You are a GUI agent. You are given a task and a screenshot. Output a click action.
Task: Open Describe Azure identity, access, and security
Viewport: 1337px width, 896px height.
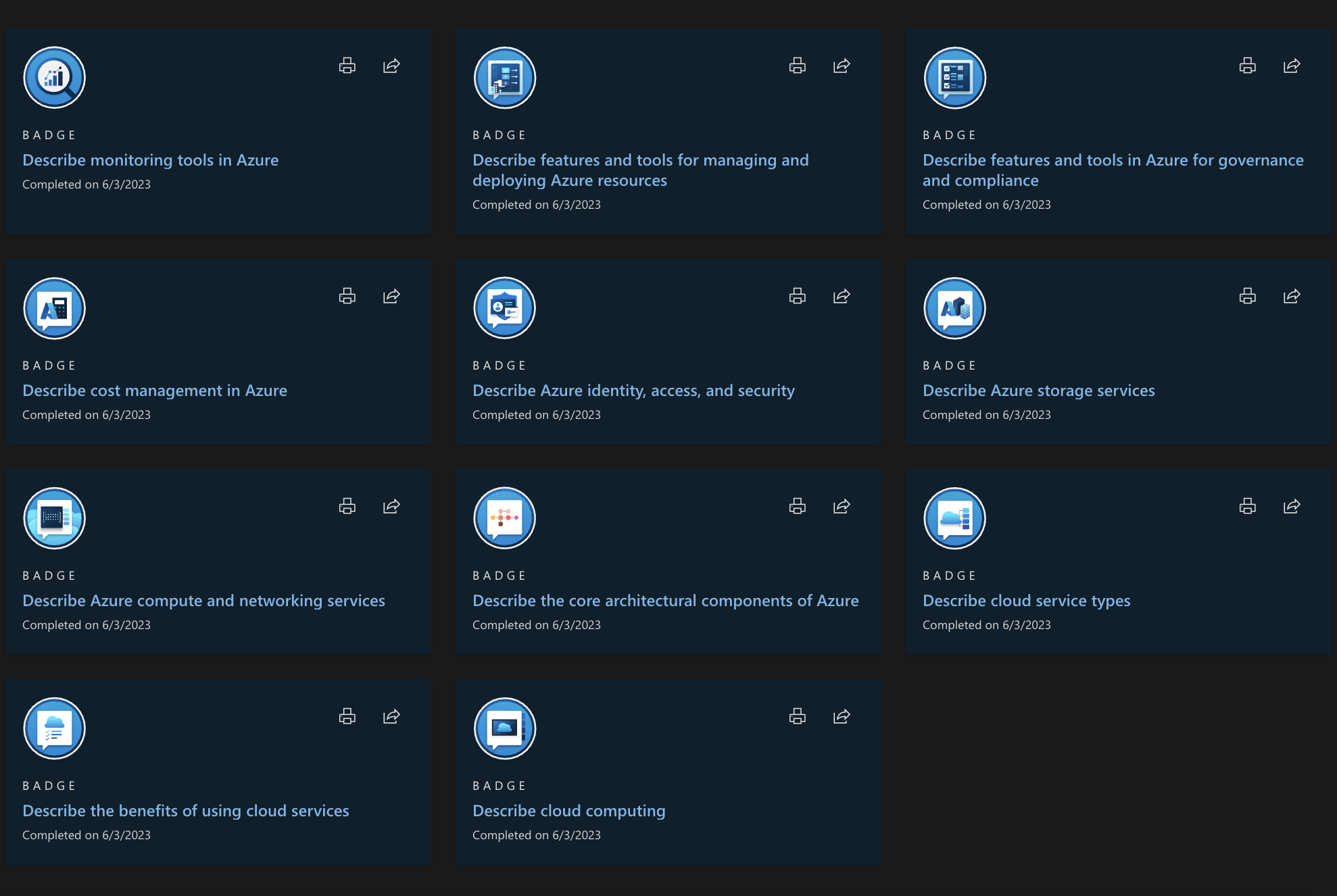pyautogui.click(x=633, y=391)
